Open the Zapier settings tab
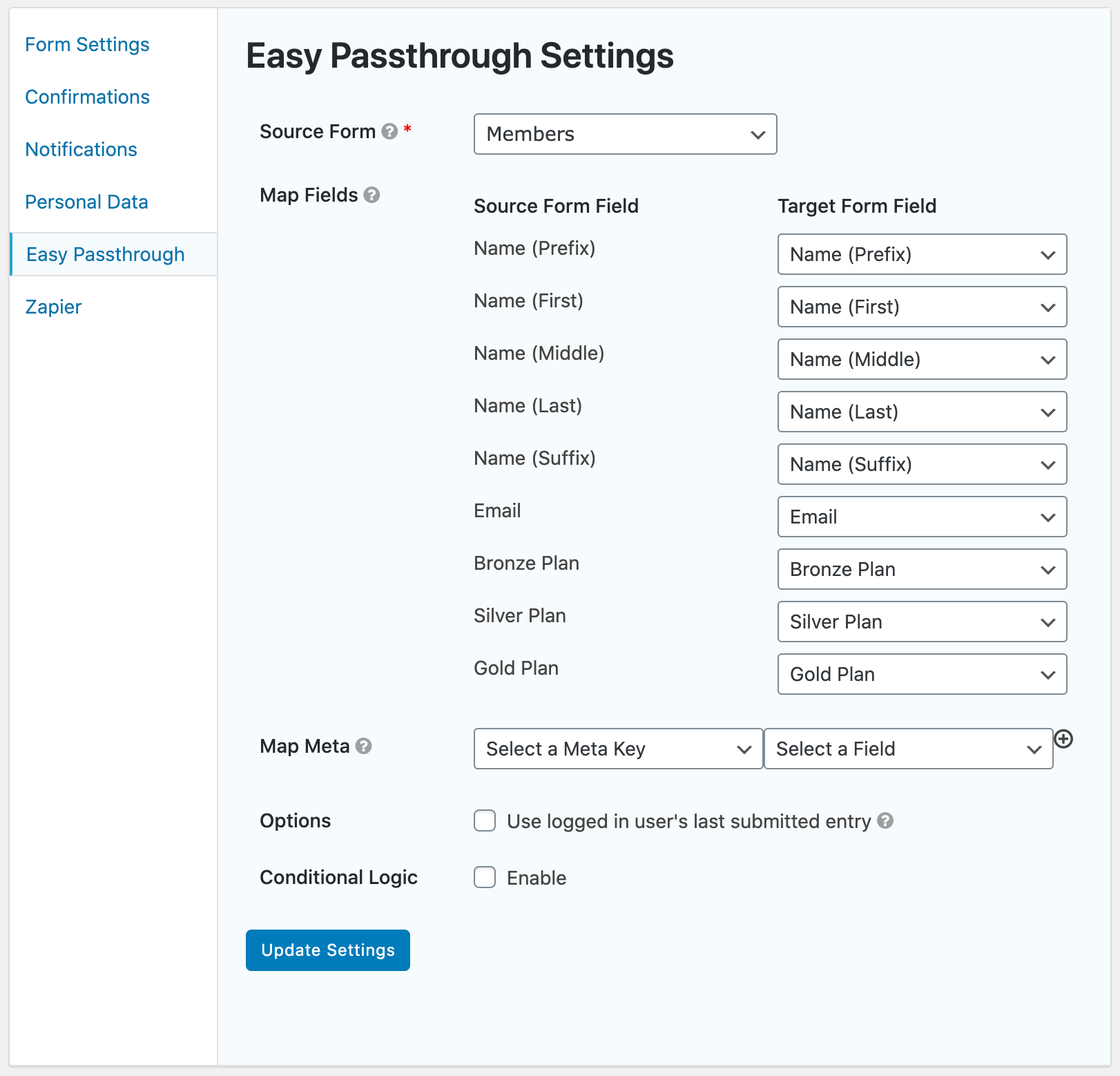Viewport: 1120px width, 1076px height. click(x=53, y=307)
